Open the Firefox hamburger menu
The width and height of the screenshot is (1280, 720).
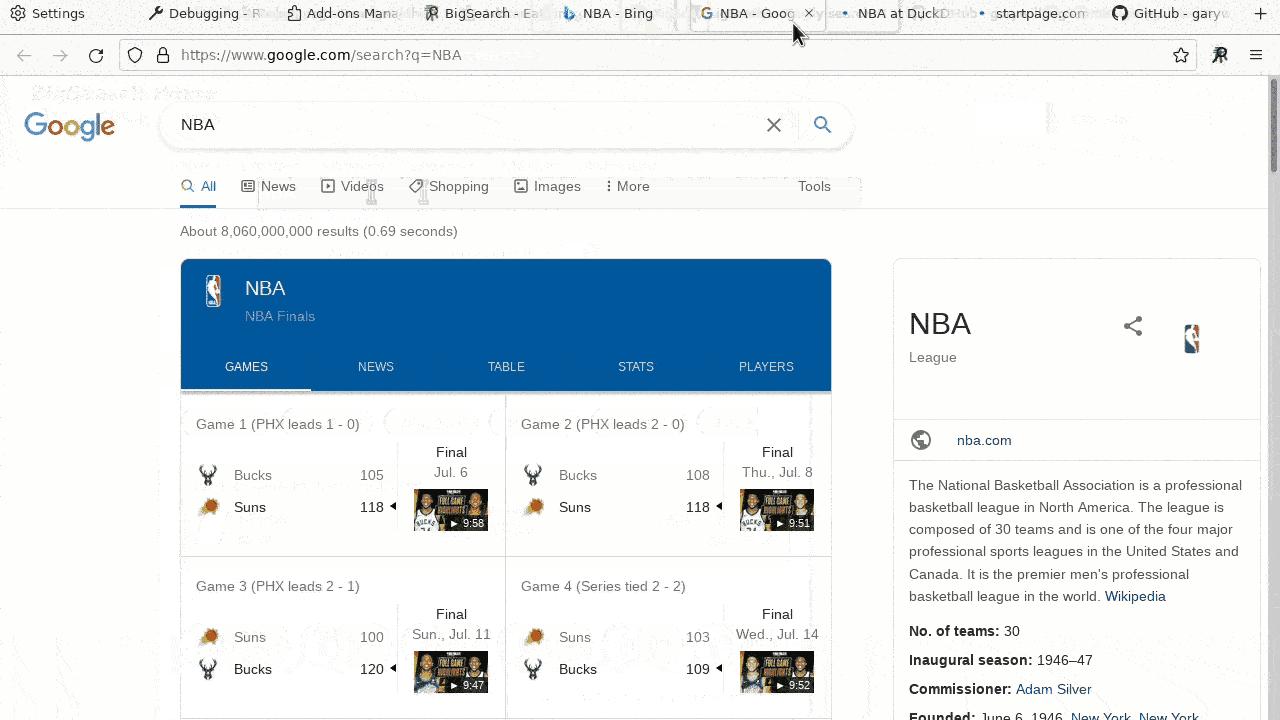click(x=1256, y=55)
